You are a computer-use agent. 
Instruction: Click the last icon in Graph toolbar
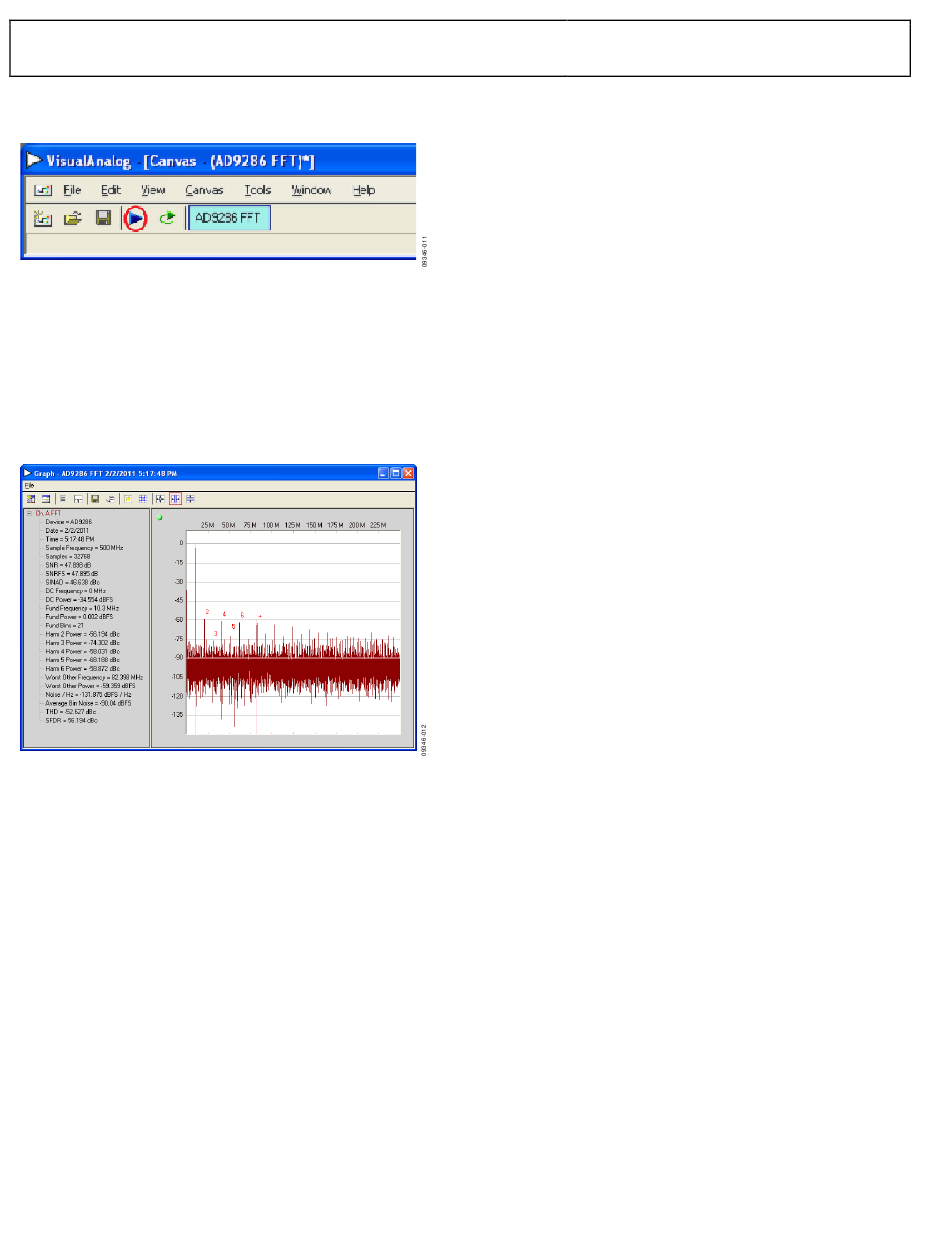190,498
